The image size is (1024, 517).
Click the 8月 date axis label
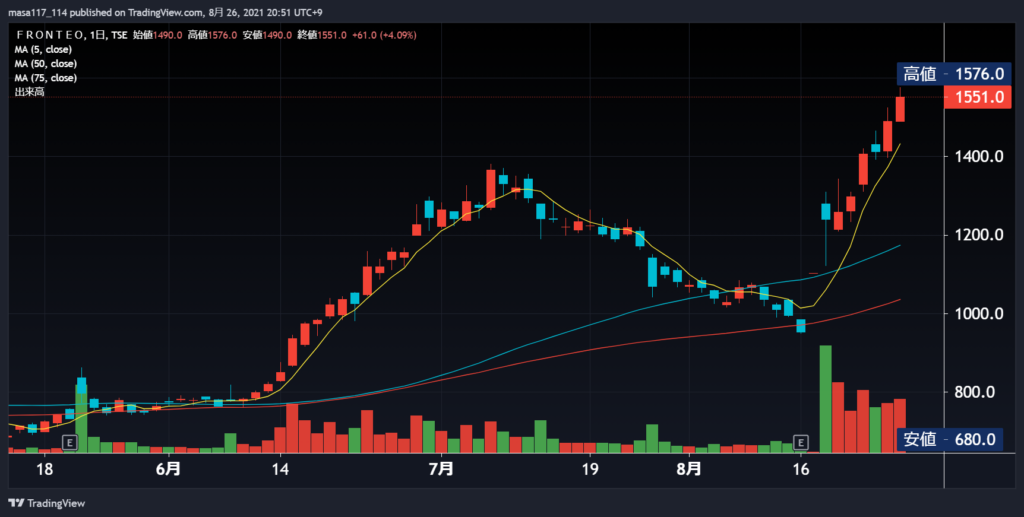point(689,469)
